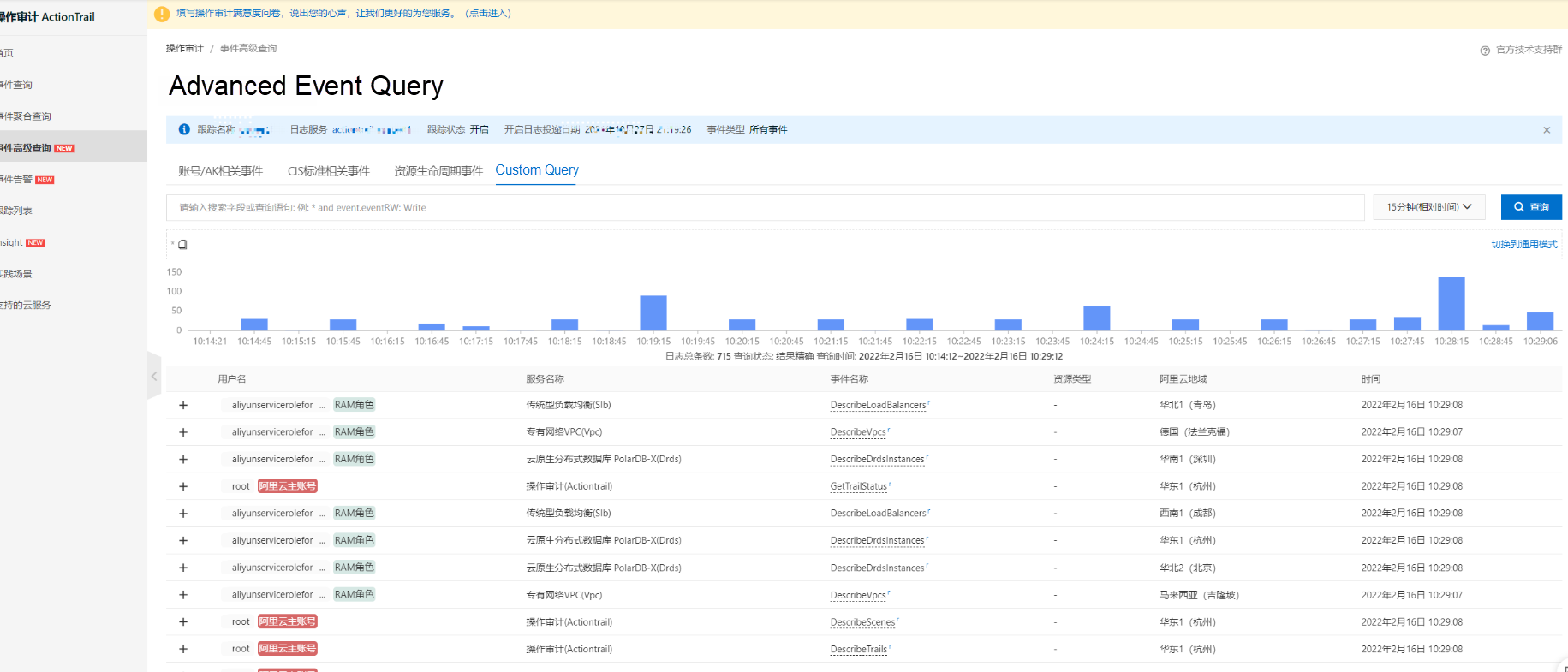The width and height of the screenshot is (1568, 672).
Task: Close the trail info bar
Action: 1547,130
